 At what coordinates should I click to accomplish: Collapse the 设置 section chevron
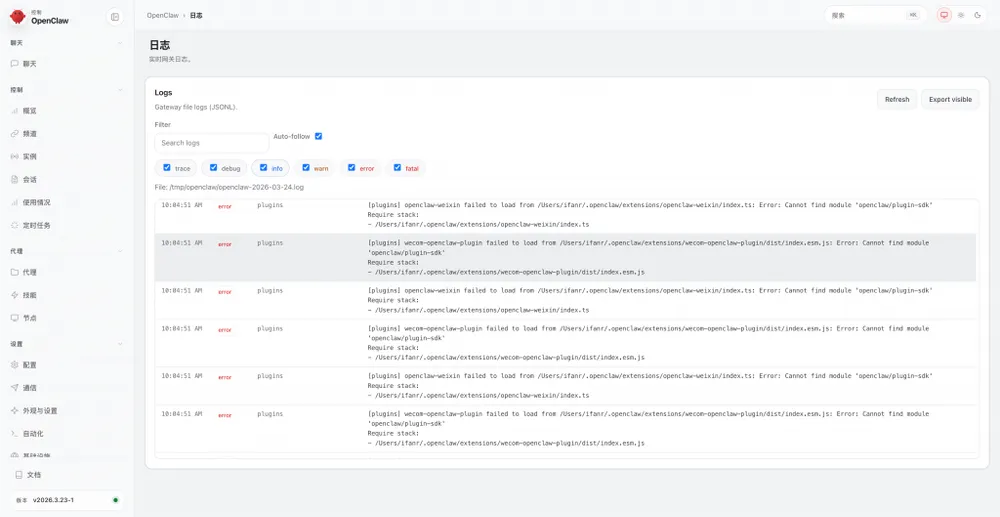[x=120, y=344]
